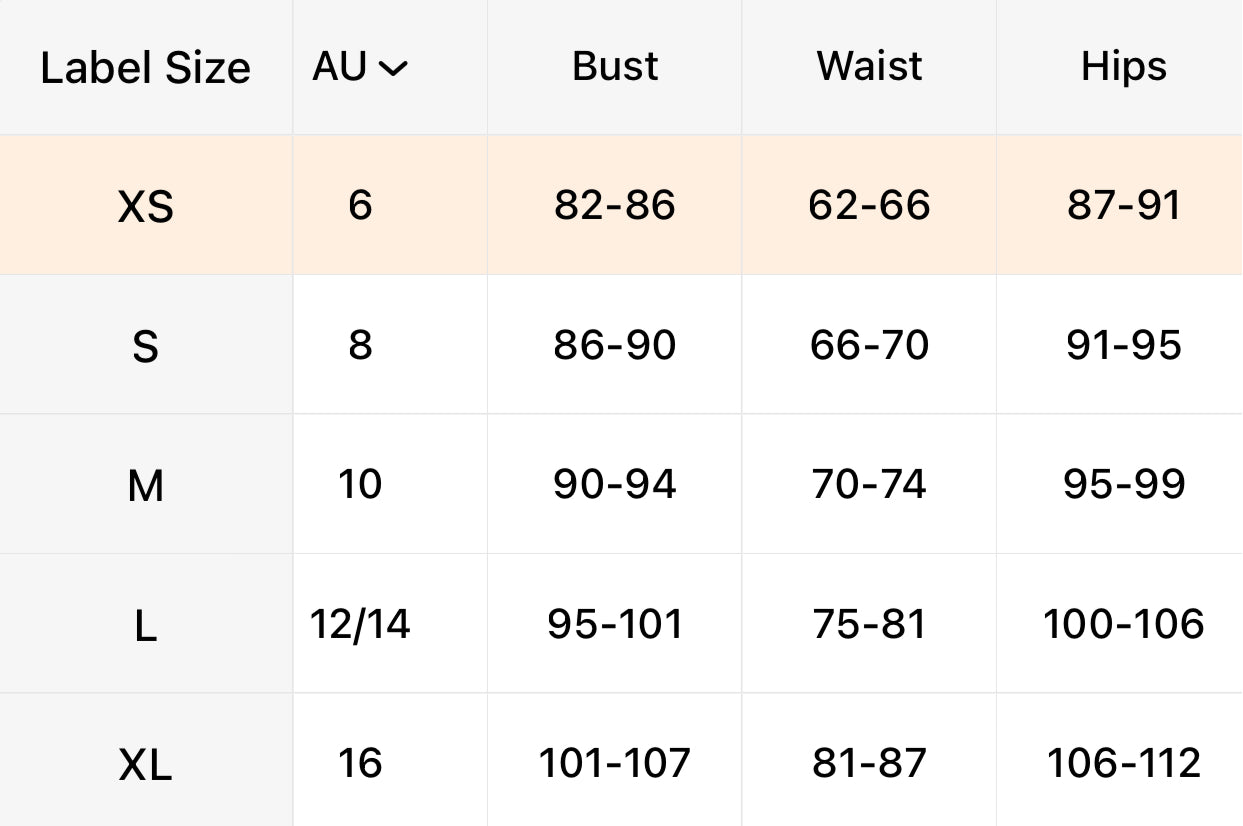This screenshot has width=1243, height=826.
Task: Click the 95-101 bust measurement cell
Action: coord(615,625)
